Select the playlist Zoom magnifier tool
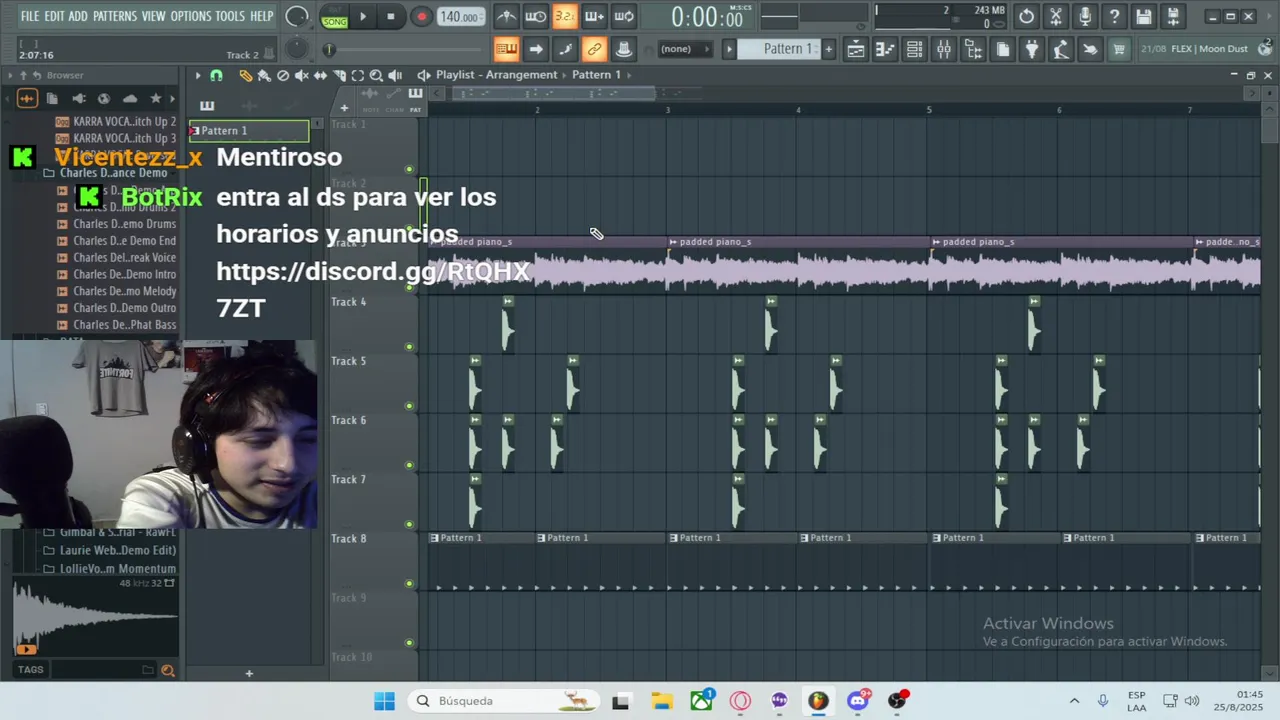1280x720 pixels. (376, 75)
